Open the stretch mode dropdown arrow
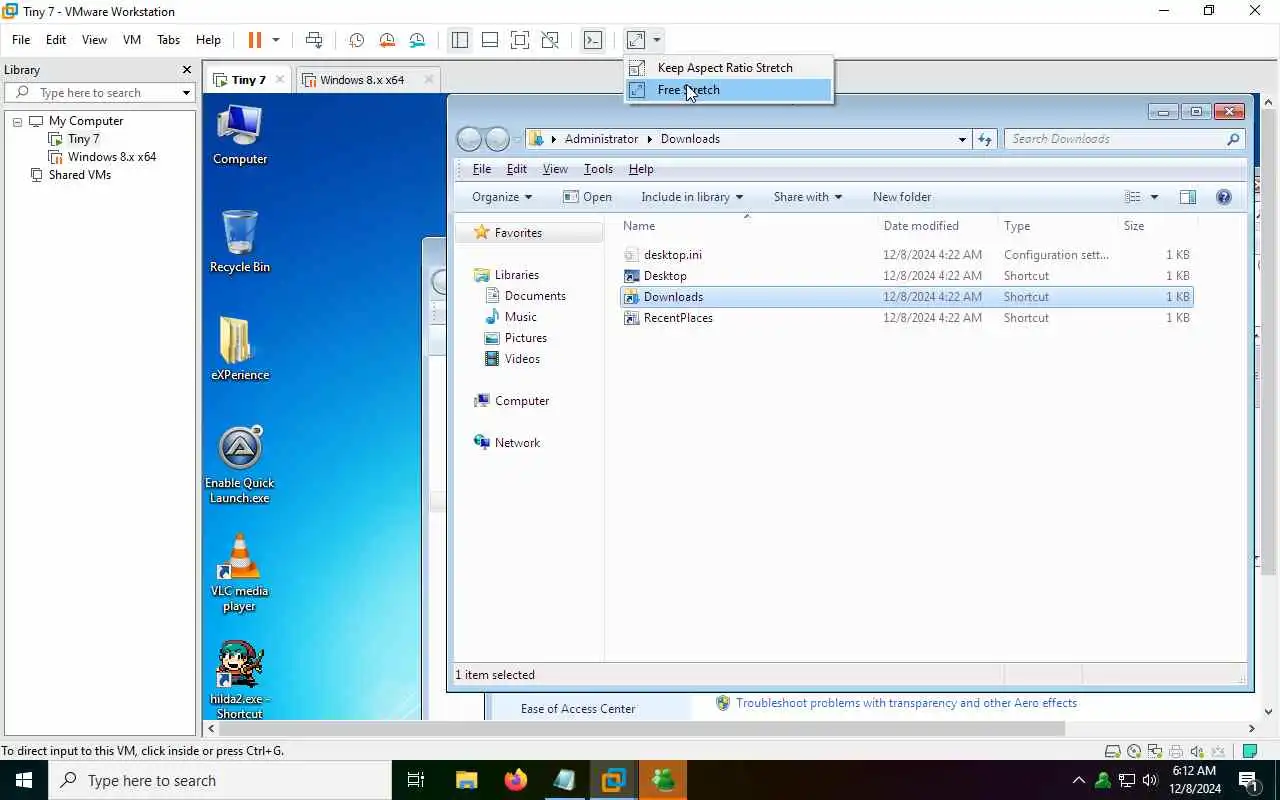The image size is (1280, 800). pos(657,40)
